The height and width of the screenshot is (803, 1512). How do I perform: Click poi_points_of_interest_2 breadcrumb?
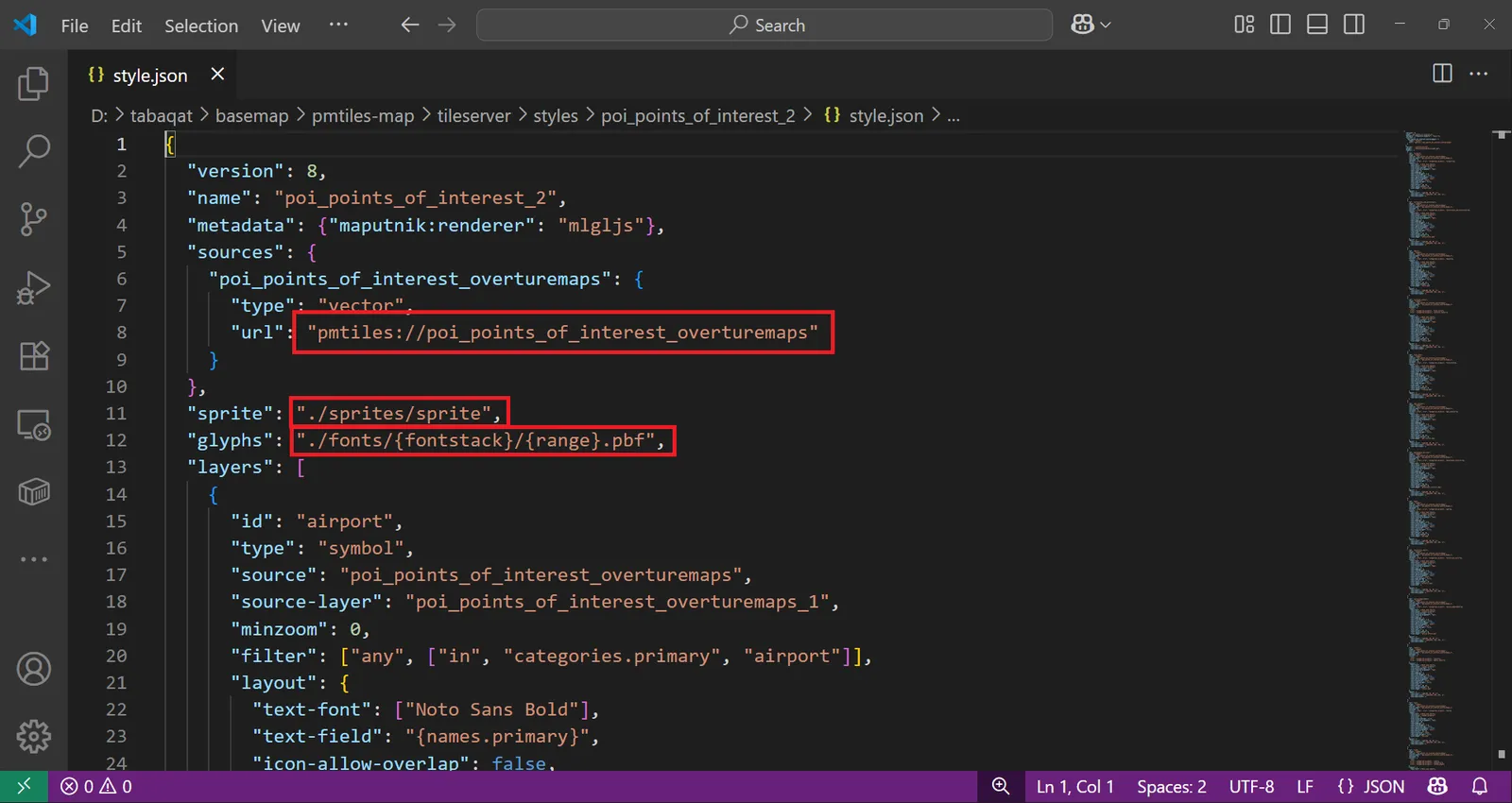698,116
